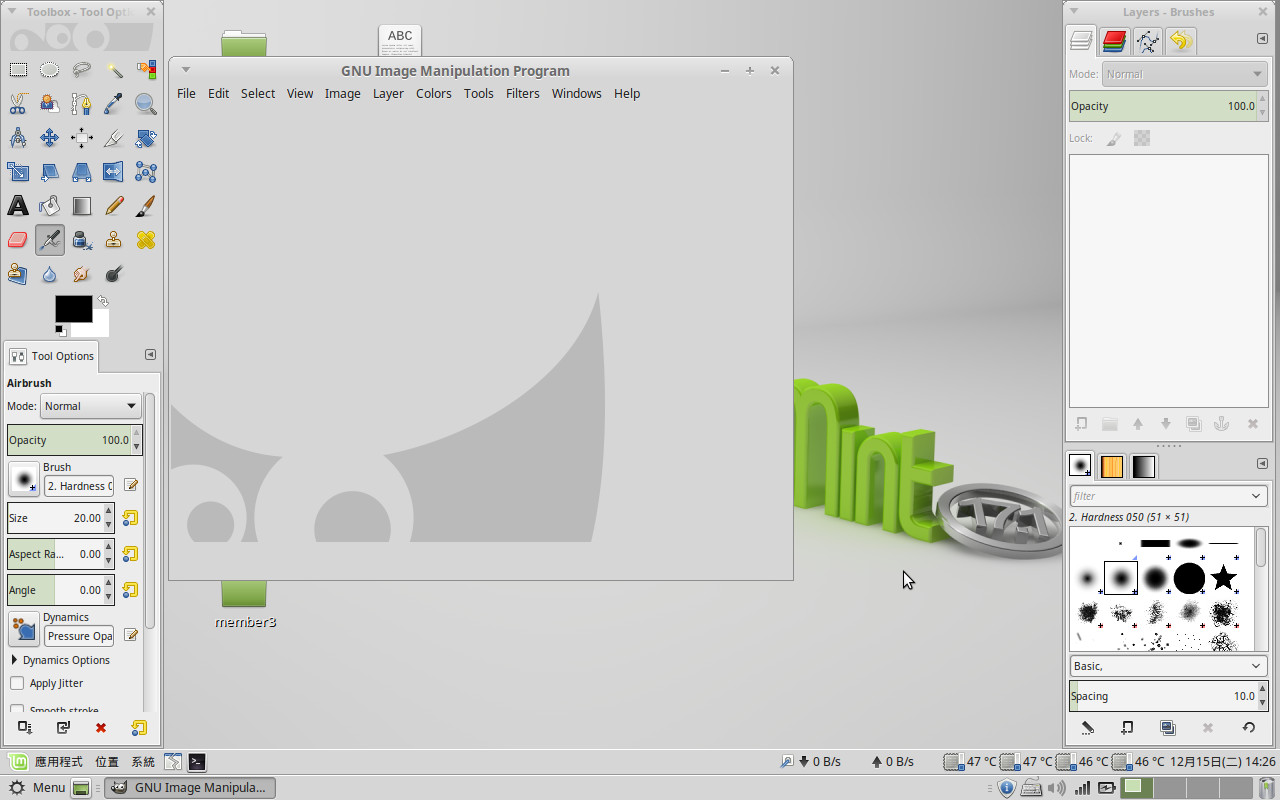Toggle Lock alpha channel checkerboard icon
Image resolution: width=1280 pixels, height=800 pixels.
1142,139
